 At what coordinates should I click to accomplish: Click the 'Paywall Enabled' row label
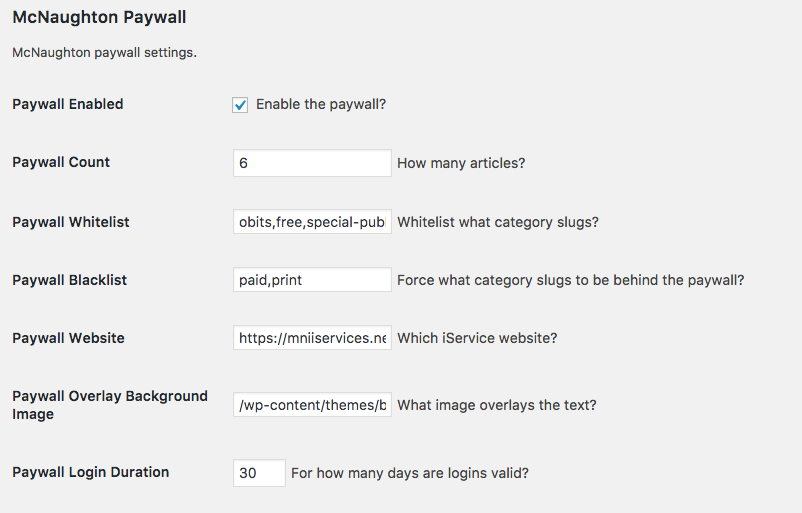pyautogui.click(x=68, y=104)
